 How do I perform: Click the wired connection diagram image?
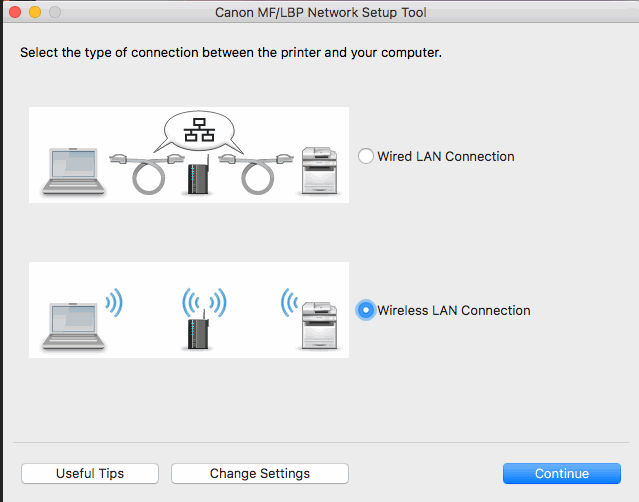pyautogui.click(x=189, y=155)
